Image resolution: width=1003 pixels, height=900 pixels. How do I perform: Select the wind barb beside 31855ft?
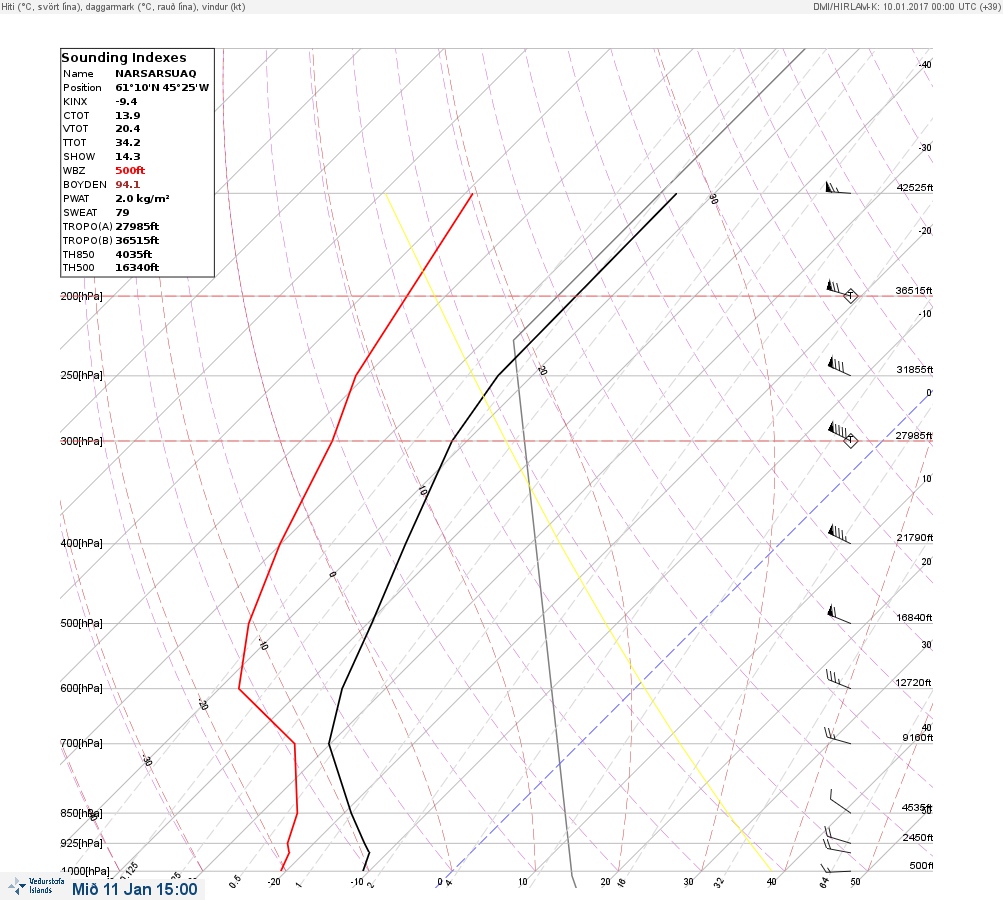[839, 367]
